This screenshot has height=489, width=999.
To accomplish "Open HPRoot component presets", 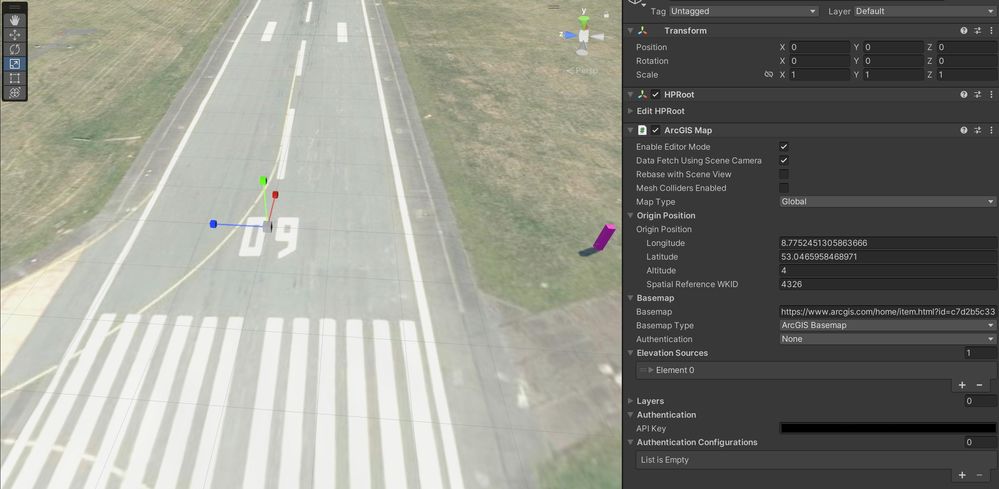I will tap(978, 94).
